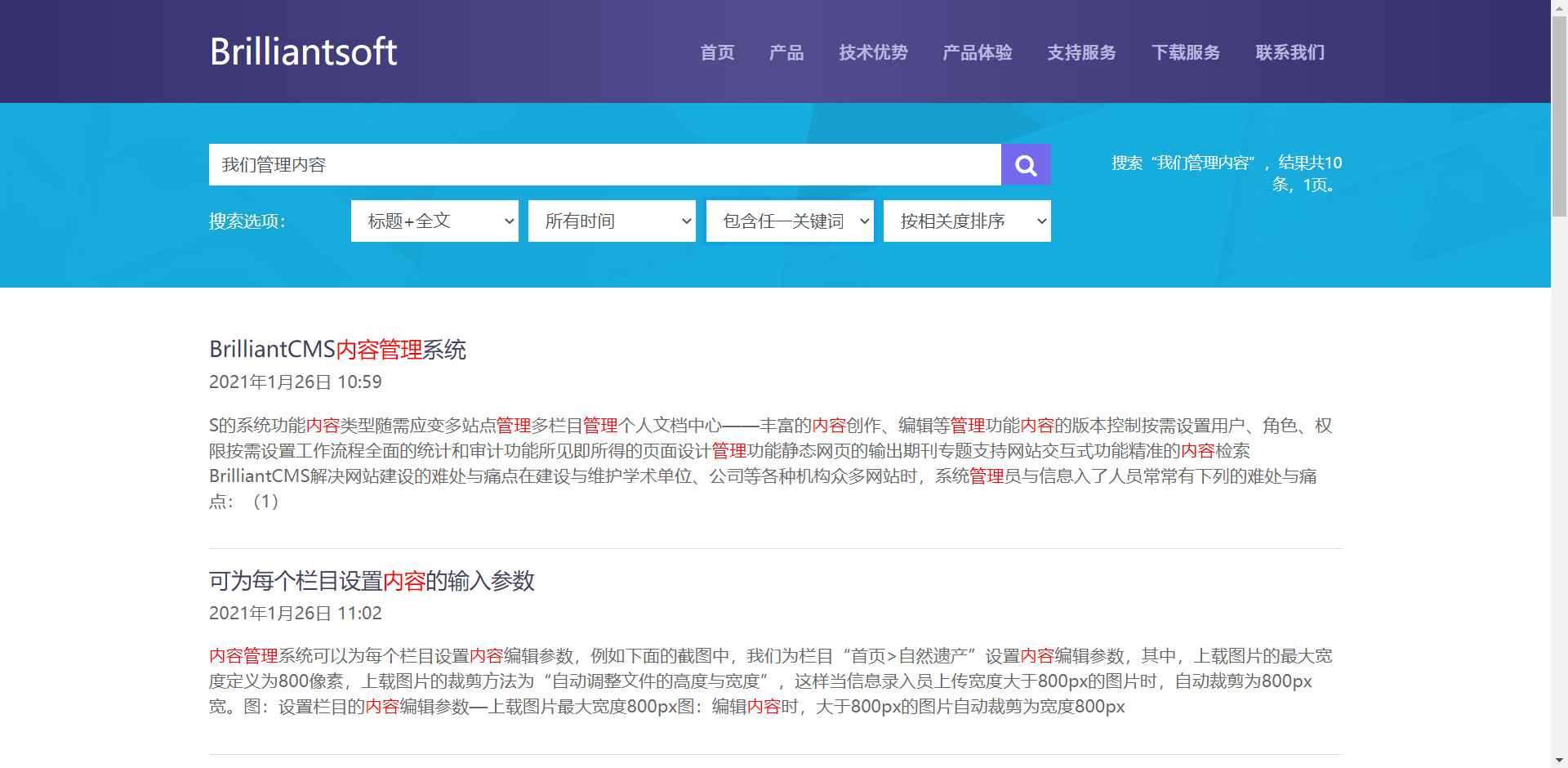Click the scrollbar down arrow
Screen dimensions: 1568x768
[1559, 761]
